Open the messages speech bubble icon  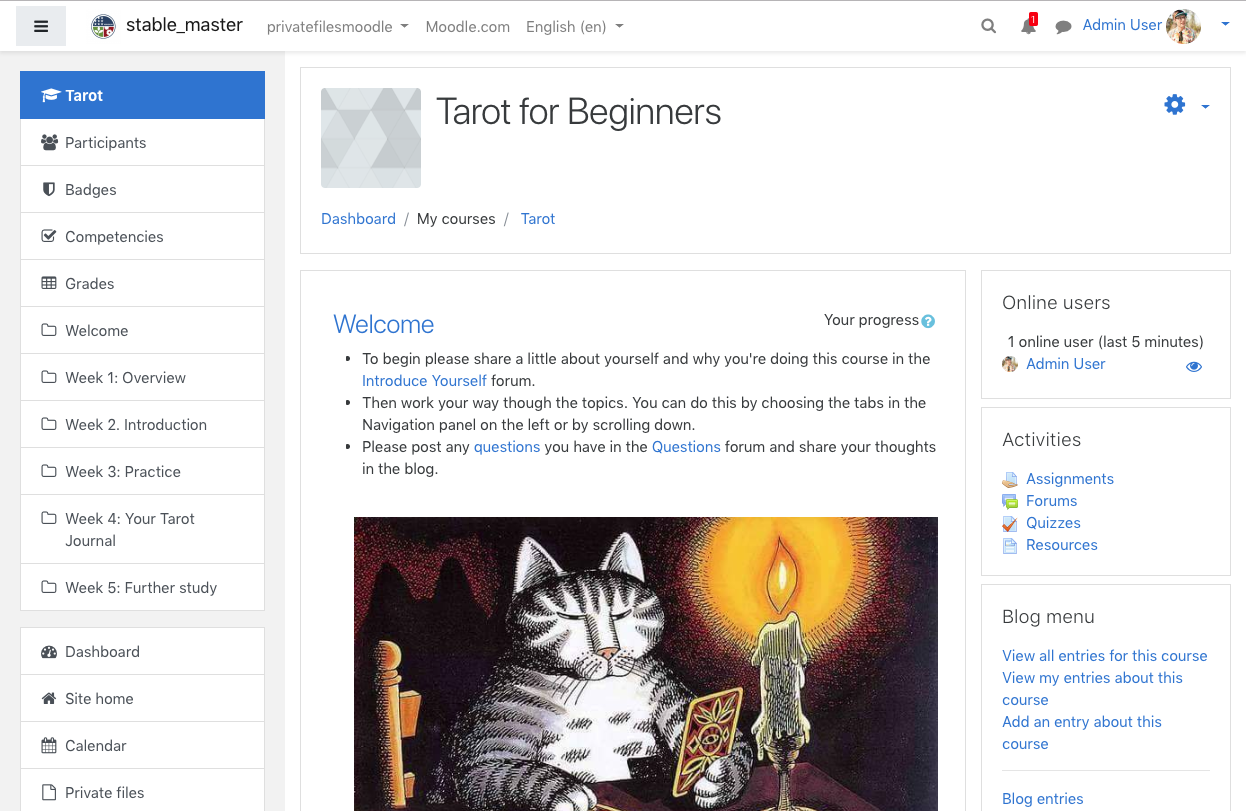pos(1064,26)
